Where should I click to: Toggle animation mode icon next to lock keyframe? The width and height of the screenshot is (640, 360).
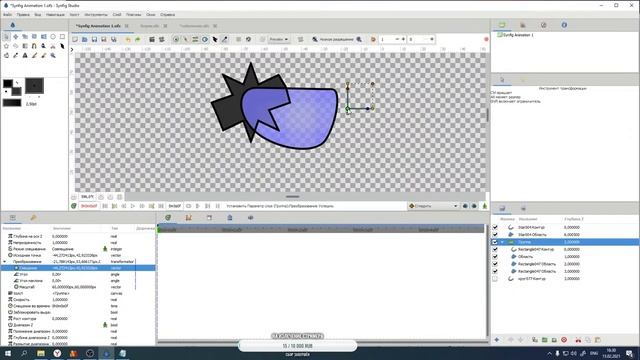(x=484, y=206)
